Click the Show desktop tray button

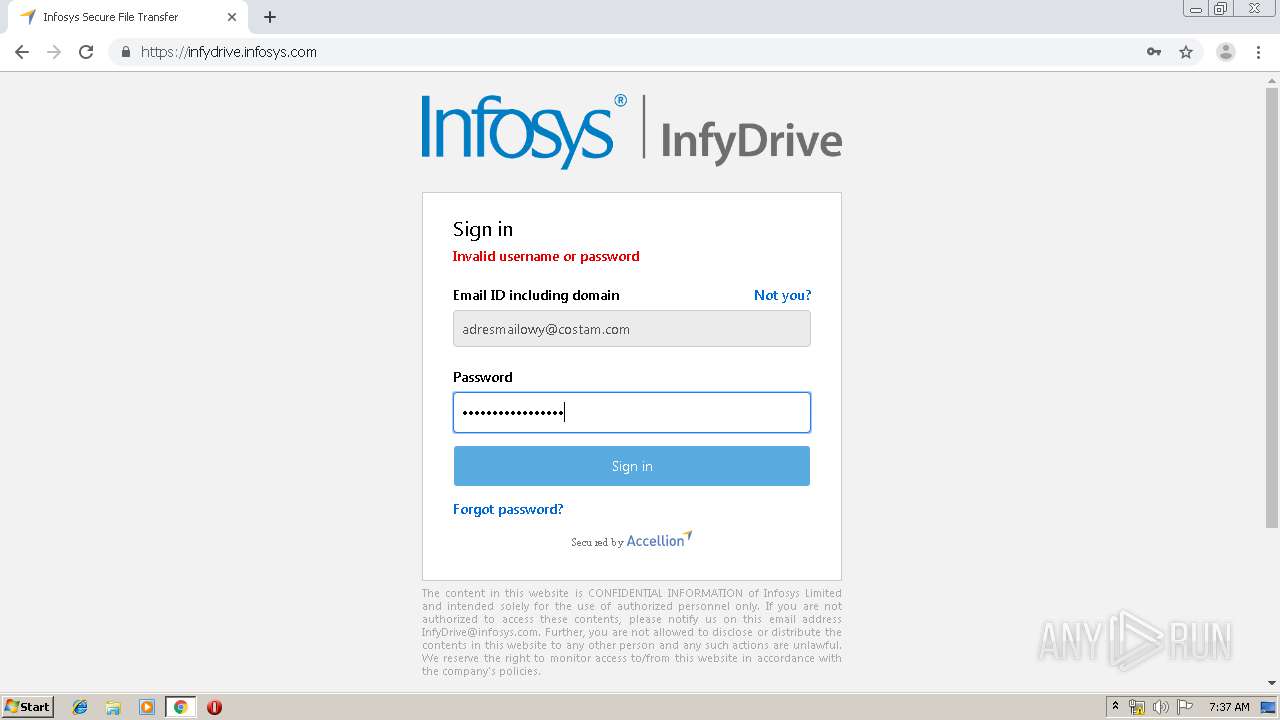(x=1270, y=707)
